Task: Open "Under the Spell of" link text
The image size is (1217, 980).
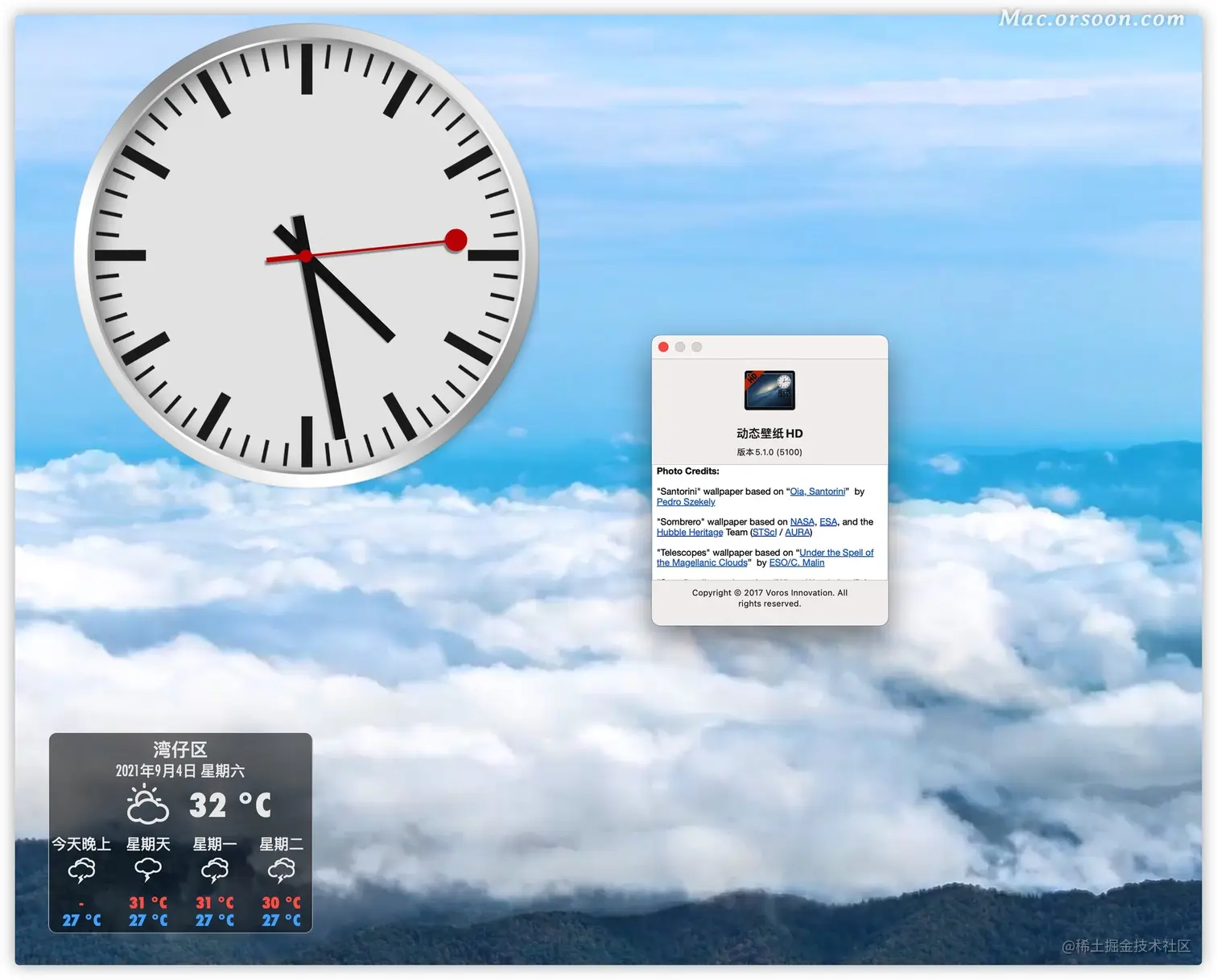Action: [x=836, y=553]
